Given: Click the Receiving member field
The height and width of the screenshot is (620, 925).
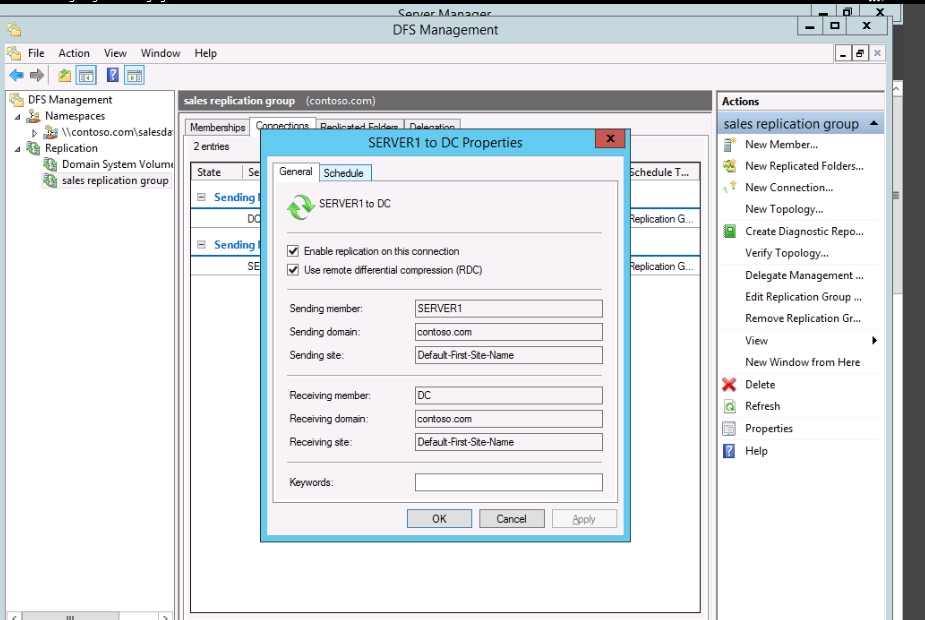Looking at the screenshot, I should tap(509, 395).
